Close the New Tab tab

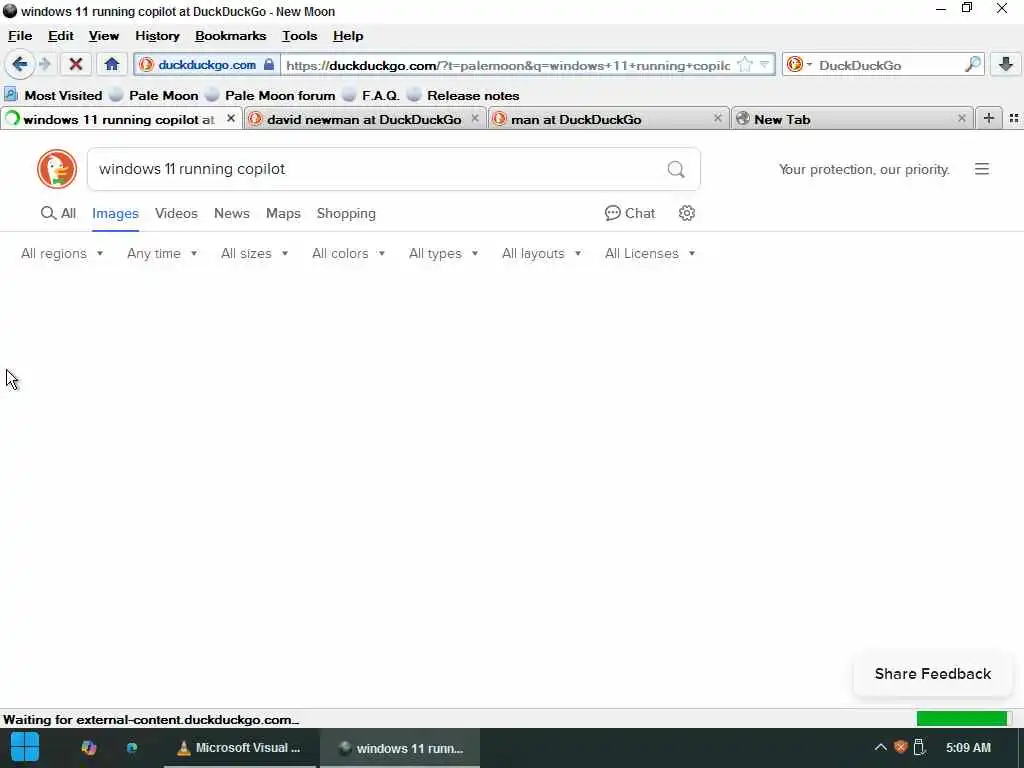point(961,118)
